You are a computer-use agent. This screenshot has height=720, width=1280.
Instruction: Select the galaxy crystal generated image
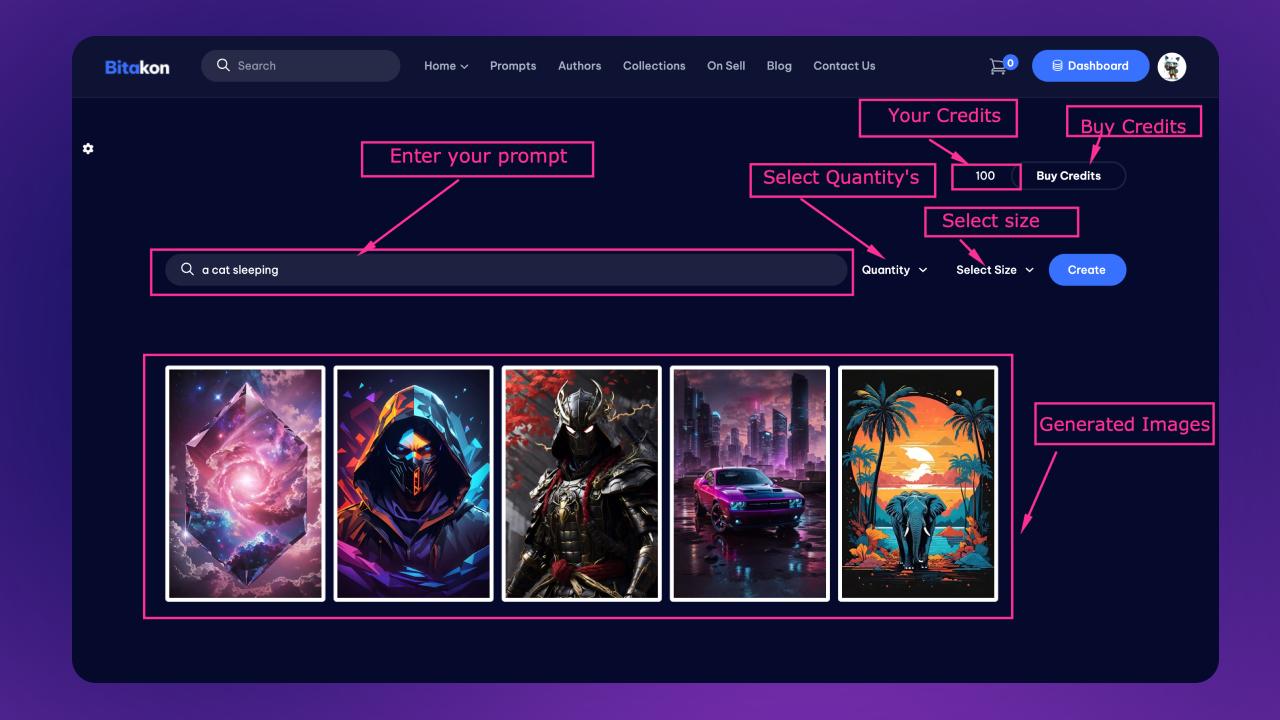click(x=245, y=483)
